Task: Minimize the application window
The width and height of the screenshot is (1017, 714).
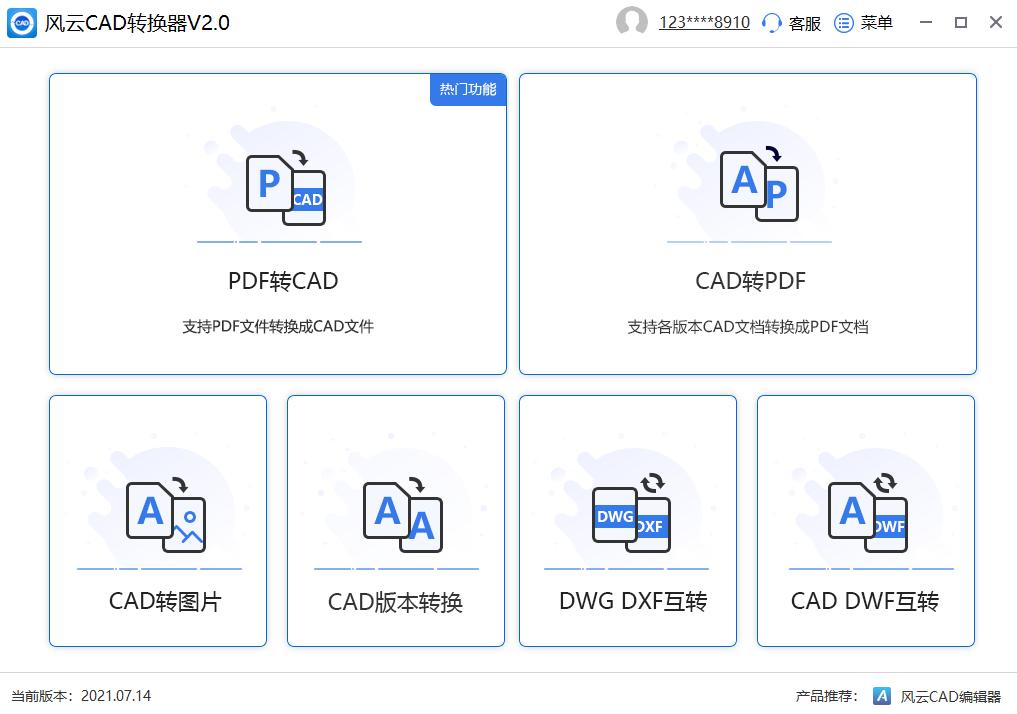Action: pos(926,22)
